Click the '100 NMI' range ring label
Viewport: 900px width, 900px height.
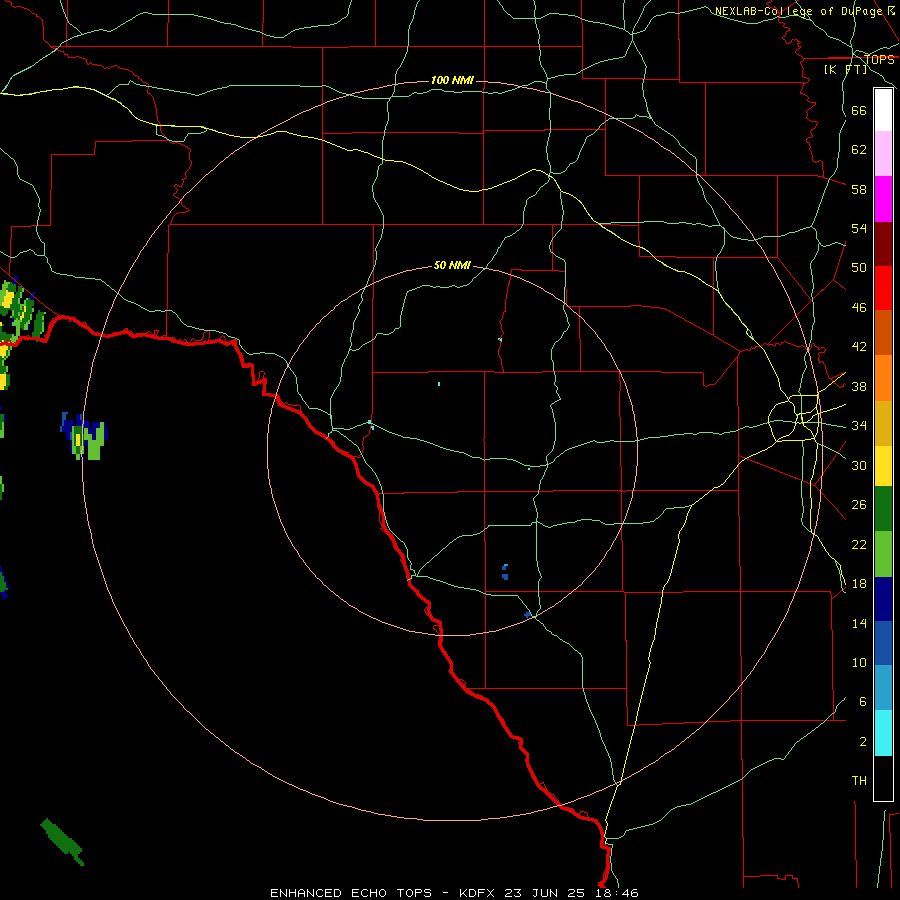click(x=452, y=80)
